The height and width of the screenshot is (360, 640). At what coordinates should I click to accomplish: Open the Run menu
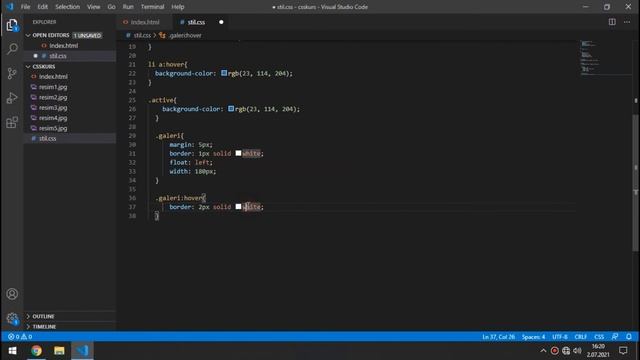[x=128, y=7]
